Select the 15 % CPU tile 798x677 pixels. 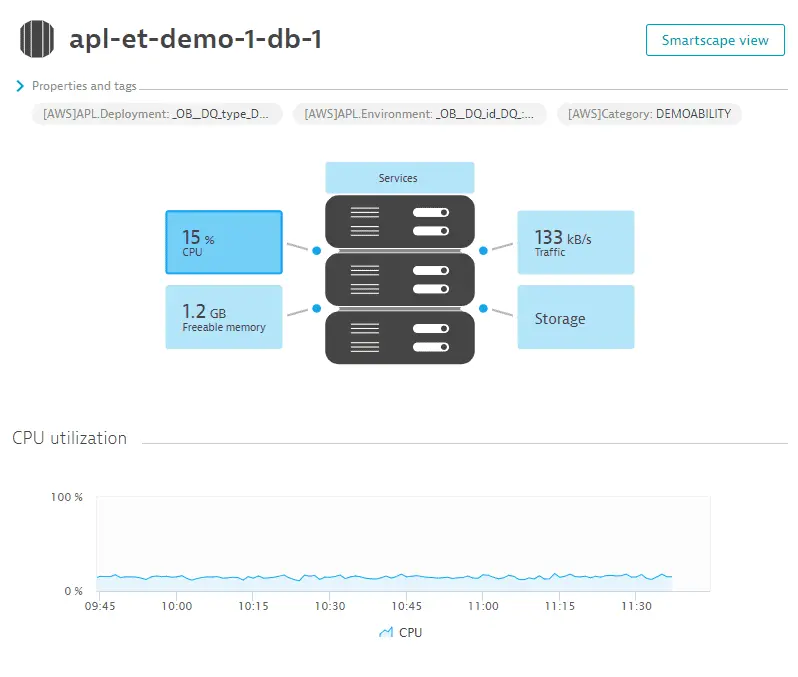224,242
